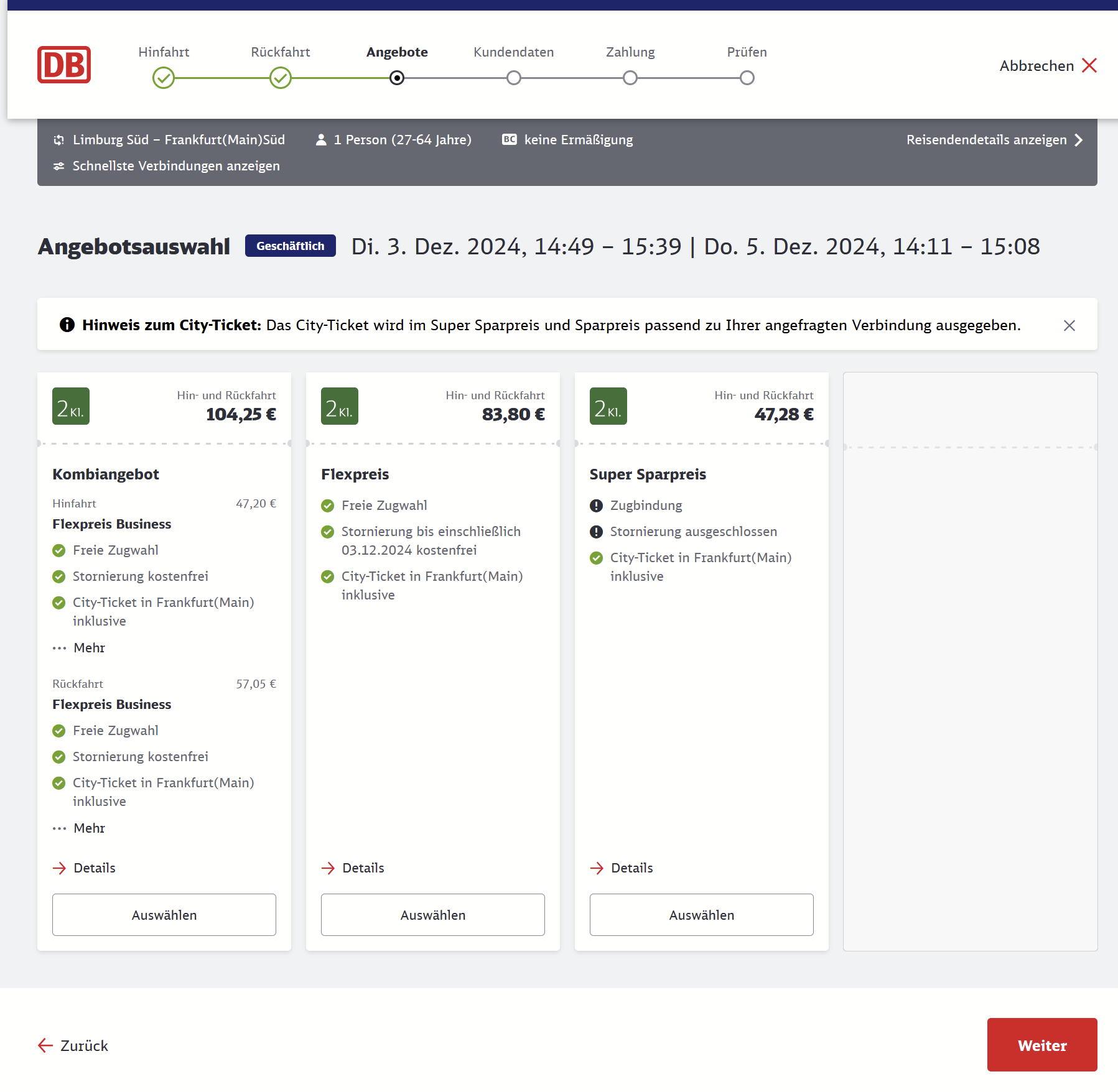Click the 2. Kl. badge on Flexpreis card

340,406
